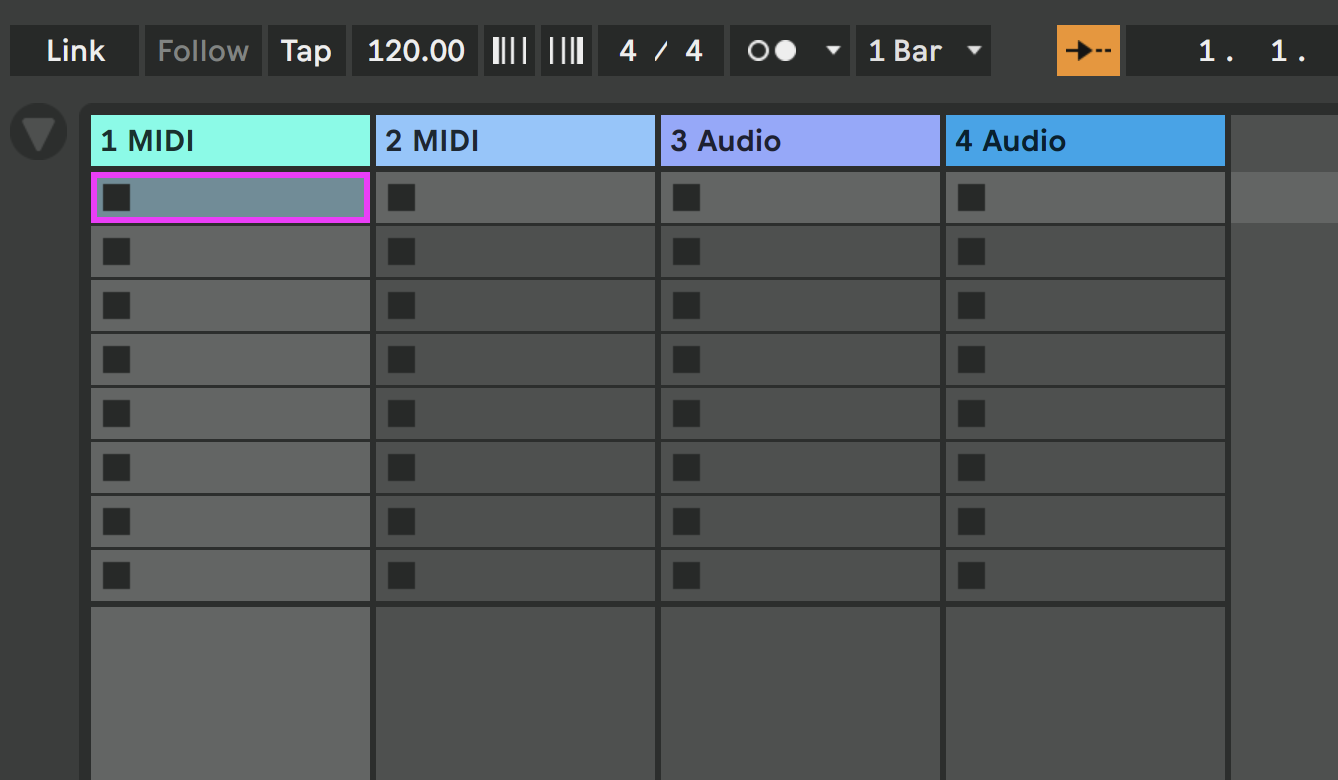The height and width of the screenshot is (780, 1338).
Task: Click the greyed-out Follow button
Action: tap(203, 51)
